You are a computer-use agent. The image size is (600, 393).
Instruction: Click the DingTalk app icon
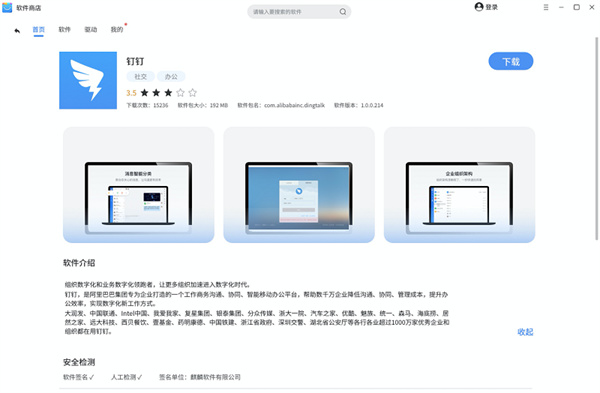coord(88,80)
